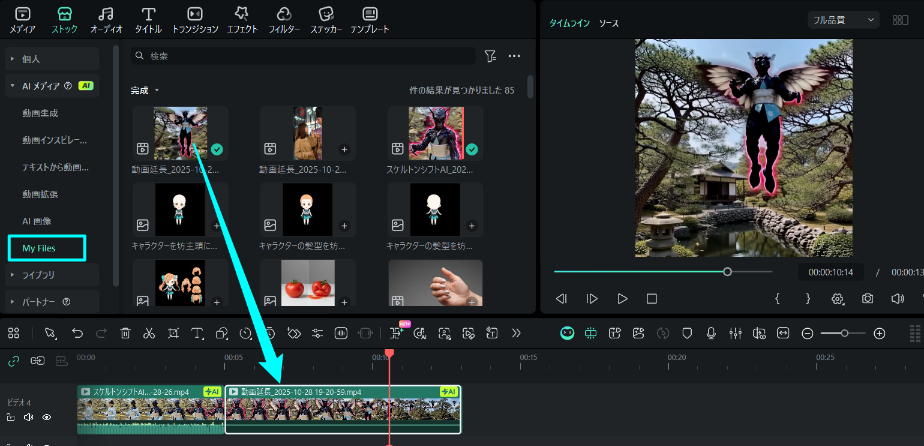This screenshot has width=924, height=446.
Task: Open the フィルター (Filters) tab
Action: [x=284, y=20]
